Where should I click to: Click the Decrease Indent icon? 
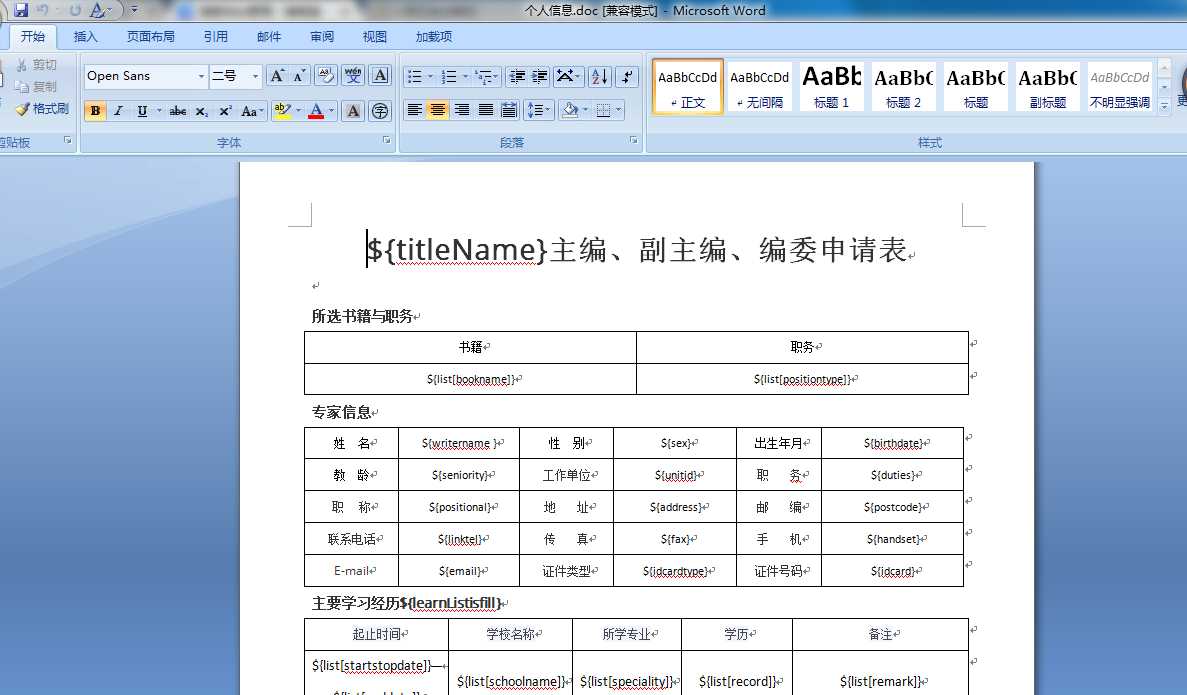tap(517, 76)
